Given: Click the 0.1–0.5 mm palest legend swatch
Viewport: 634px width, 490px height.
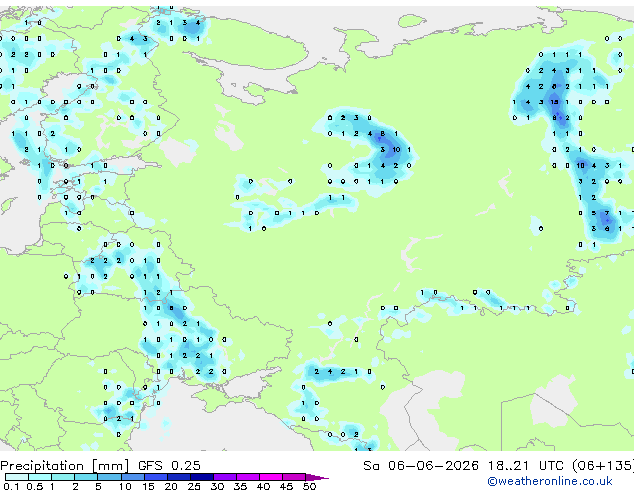Looking at the screenshot, I should click(17, 477).
